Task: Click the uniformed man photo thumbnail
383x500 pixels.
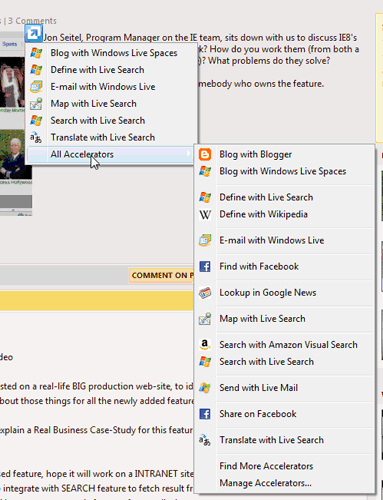Action: click(15, 155)
